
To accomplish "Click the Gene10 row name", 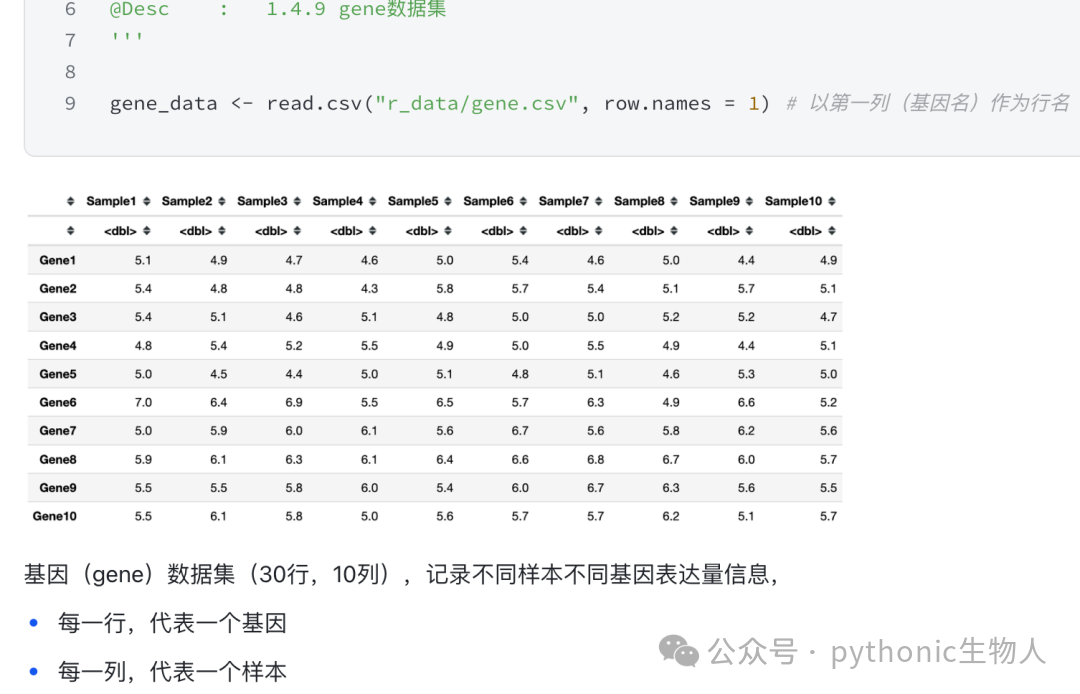I will (x=54, y=516).
